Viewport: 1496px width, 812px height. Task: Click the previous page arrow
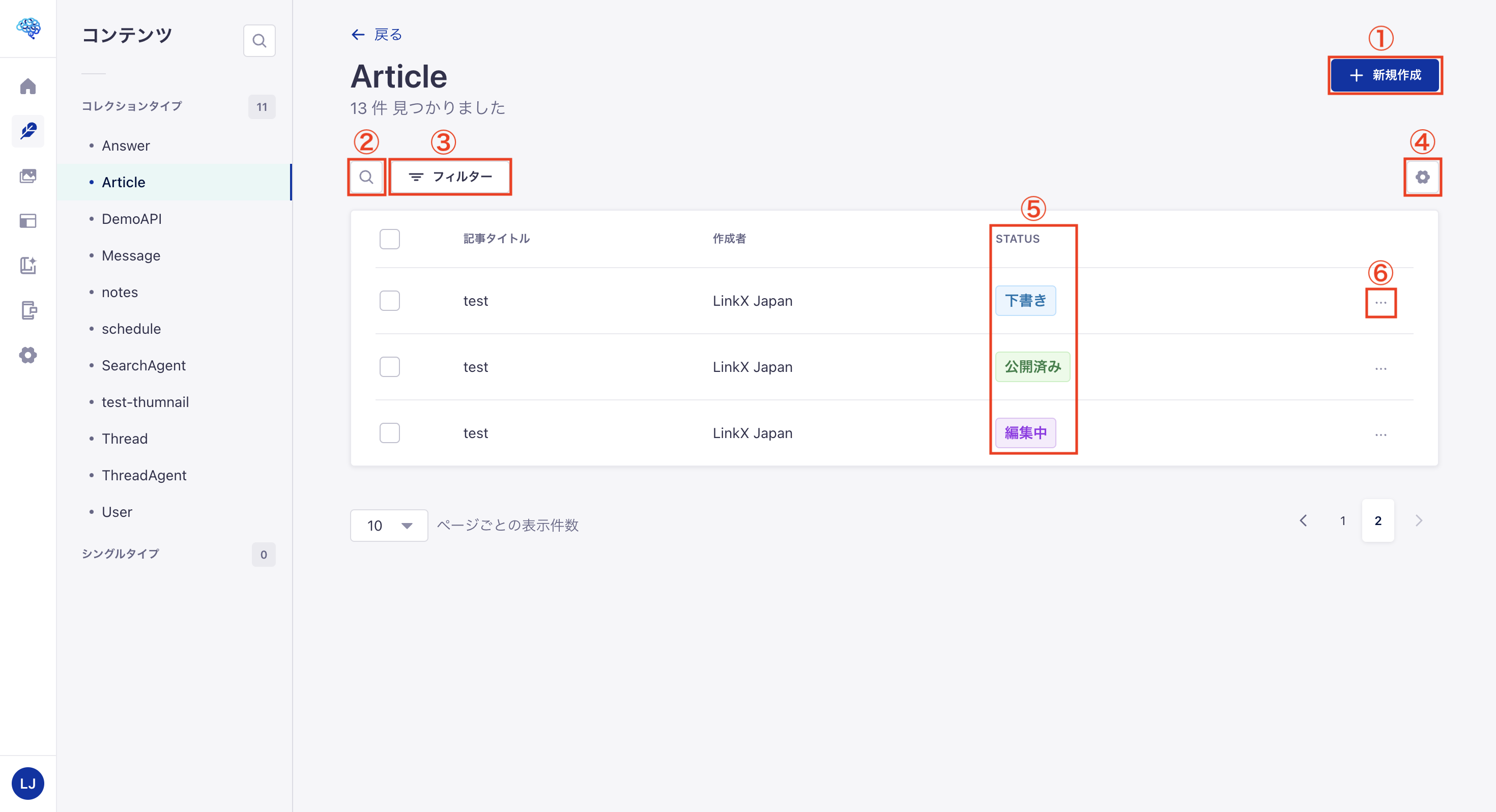tap(1303, 521)
